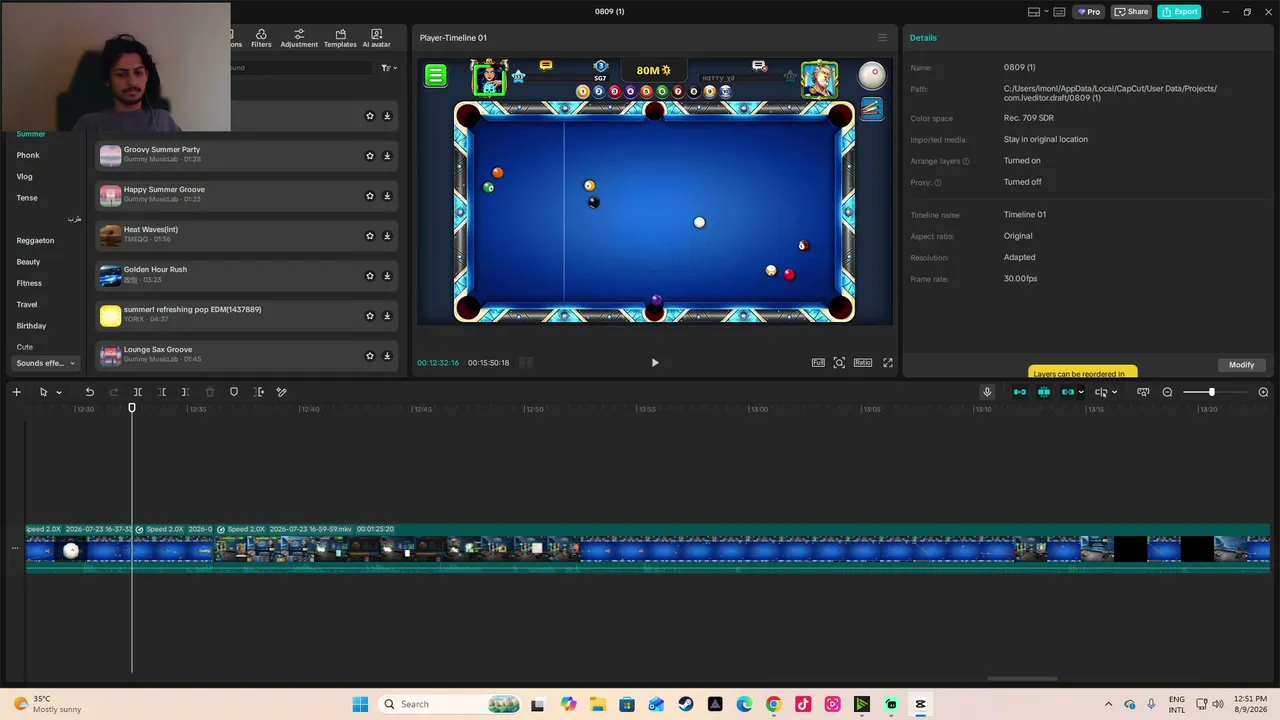The height and width of the screenshot is (720, 1280).
Task: Switch to the Templates tab
Action: click(340, 38)
